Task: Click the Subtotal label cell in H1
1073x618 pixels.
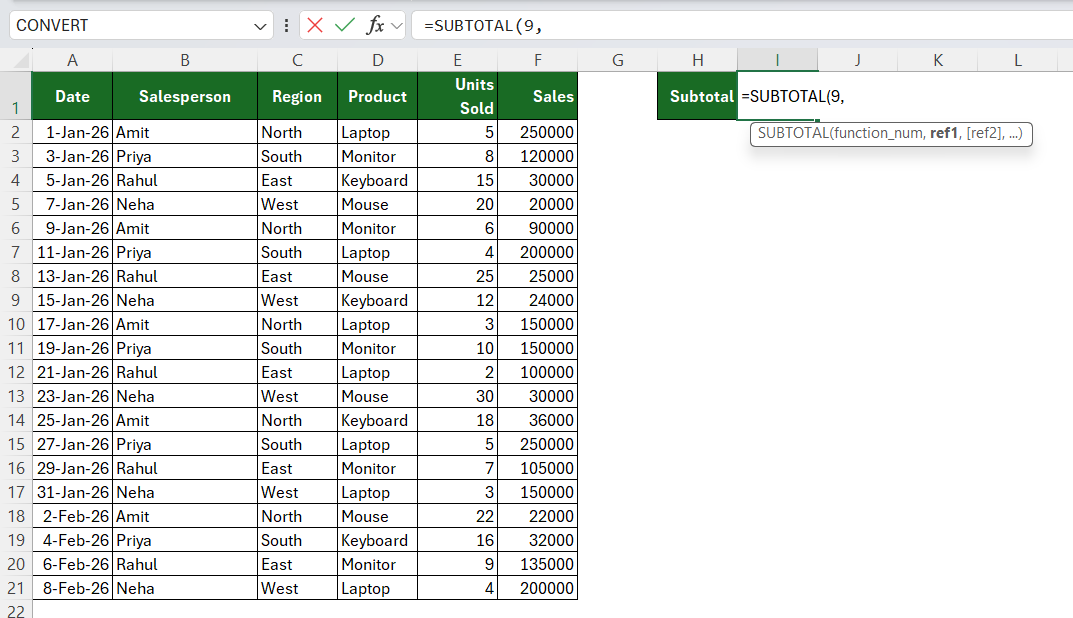Action: [697, 96]
